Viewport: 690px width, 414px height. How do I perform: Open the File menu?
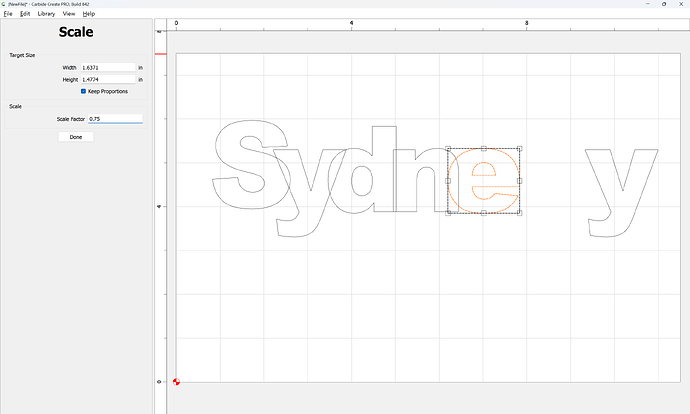[8, 14]
